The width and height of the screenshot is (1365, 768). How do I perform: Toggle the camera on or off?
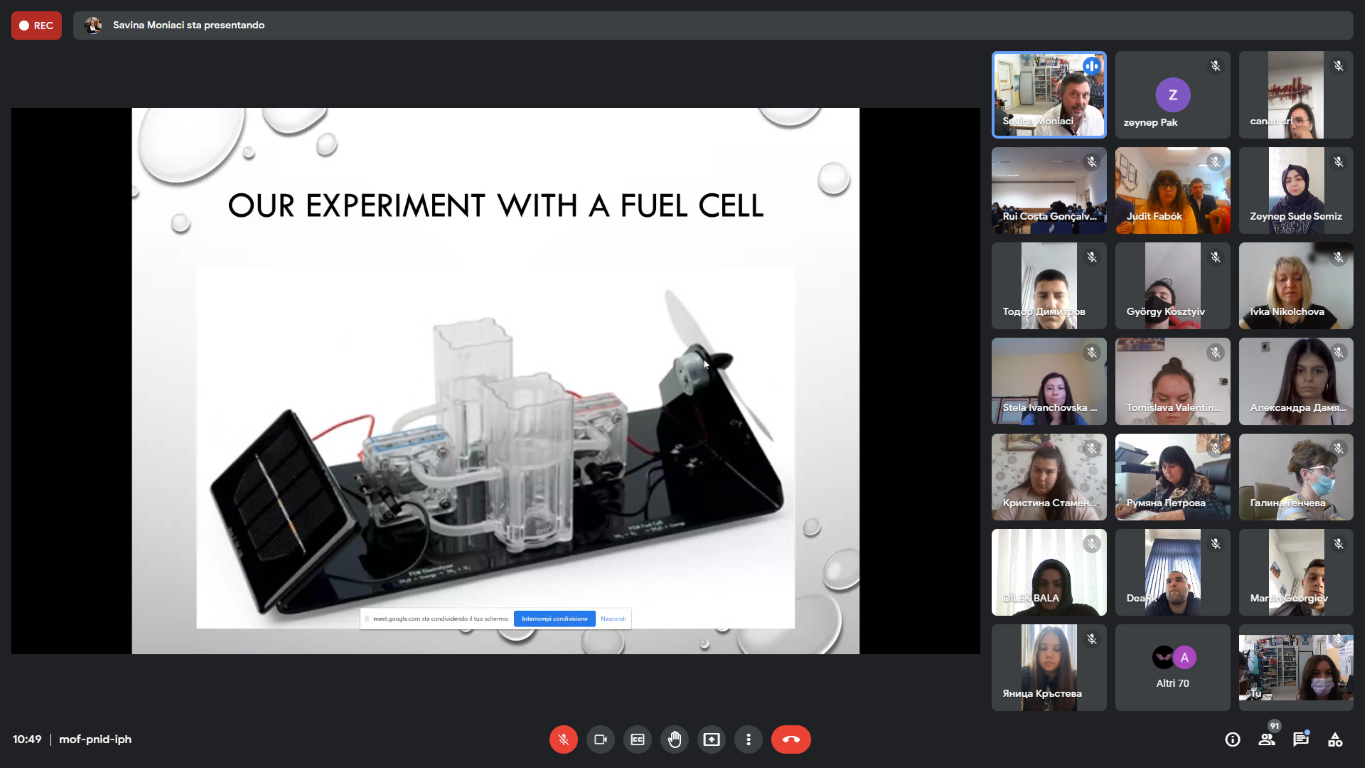pyautogui.click(x=600, y=739)
